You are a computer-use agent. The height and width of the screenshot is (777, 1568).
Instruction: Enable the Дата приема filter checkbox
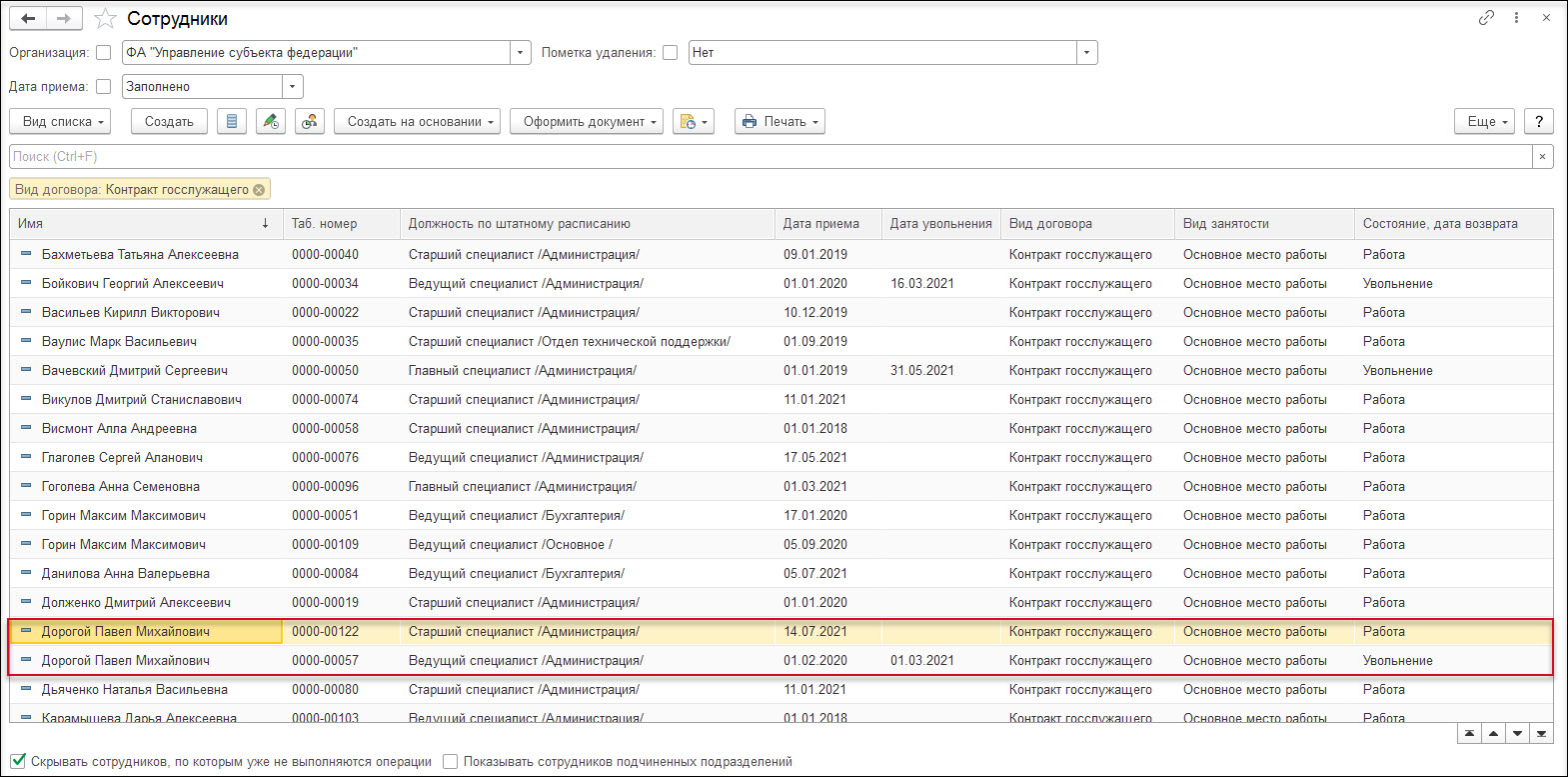click(x=103, y=87)
